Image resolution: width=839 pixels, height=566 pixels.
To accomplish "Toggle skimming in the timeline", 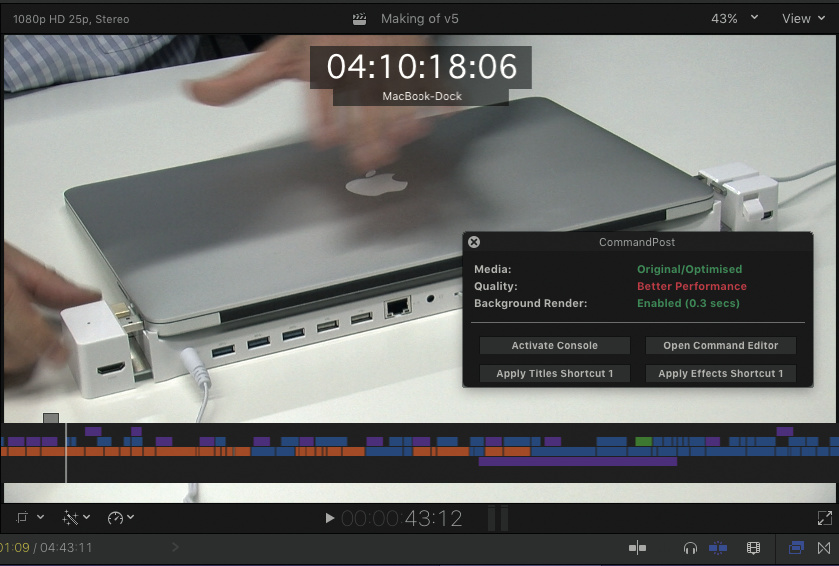I will 637,548.
